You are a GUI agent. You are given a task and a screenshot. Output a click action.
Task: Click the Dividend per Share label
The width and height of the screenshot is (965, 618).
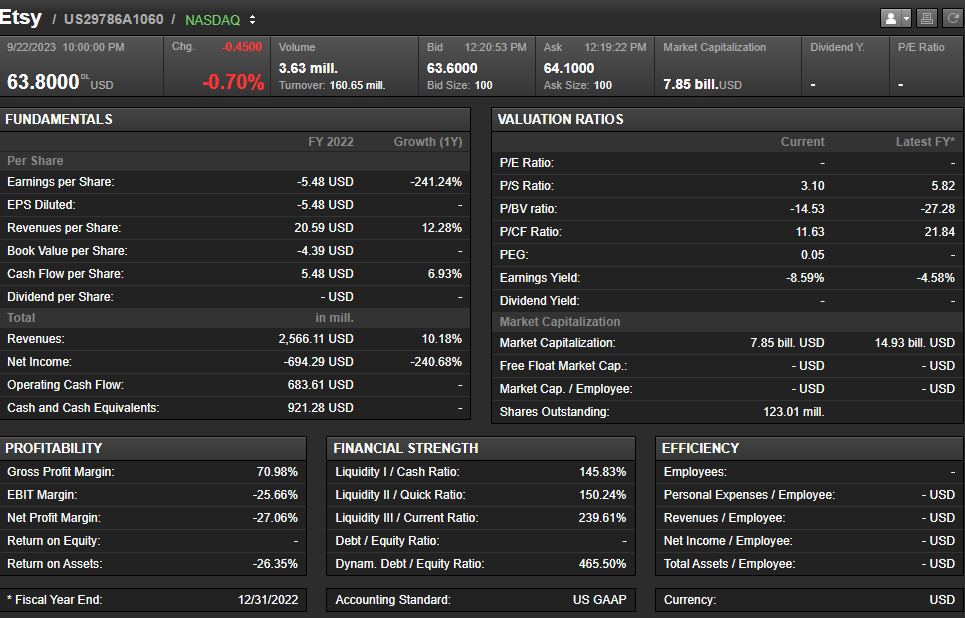pos(60,297)
